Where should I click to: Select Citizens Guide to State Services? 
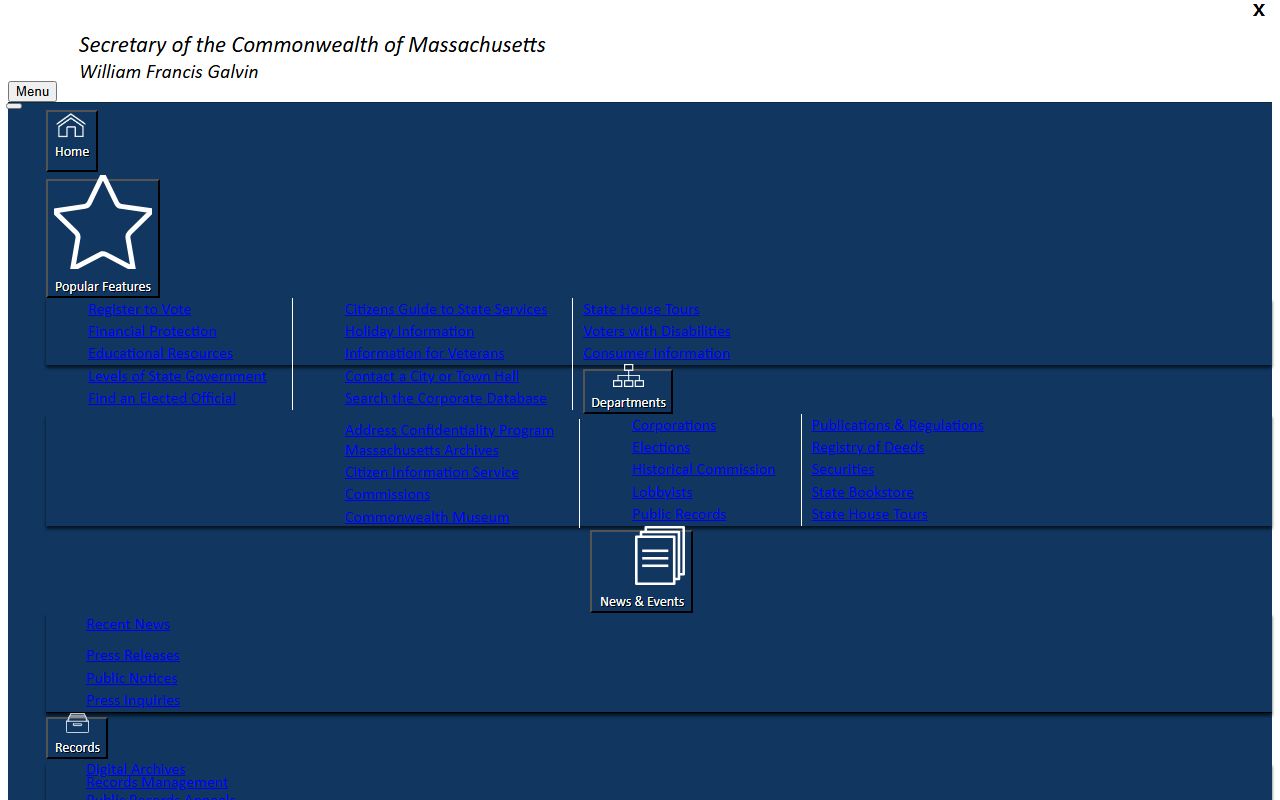click(446, 309)
